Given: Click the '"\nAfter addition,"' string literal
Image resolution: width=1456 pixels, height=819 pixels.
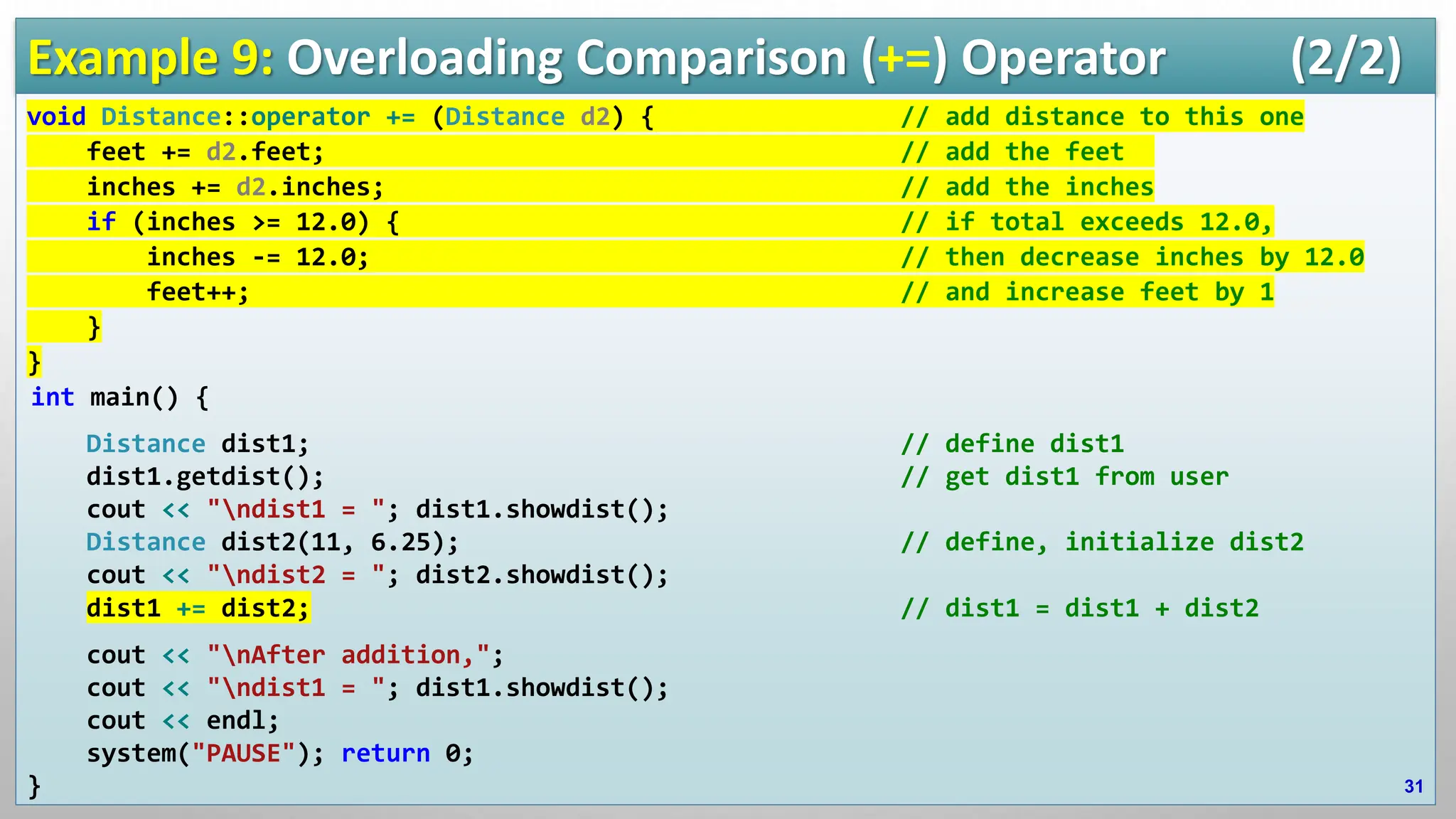Looking at the screenshot, I should [348, 655].
